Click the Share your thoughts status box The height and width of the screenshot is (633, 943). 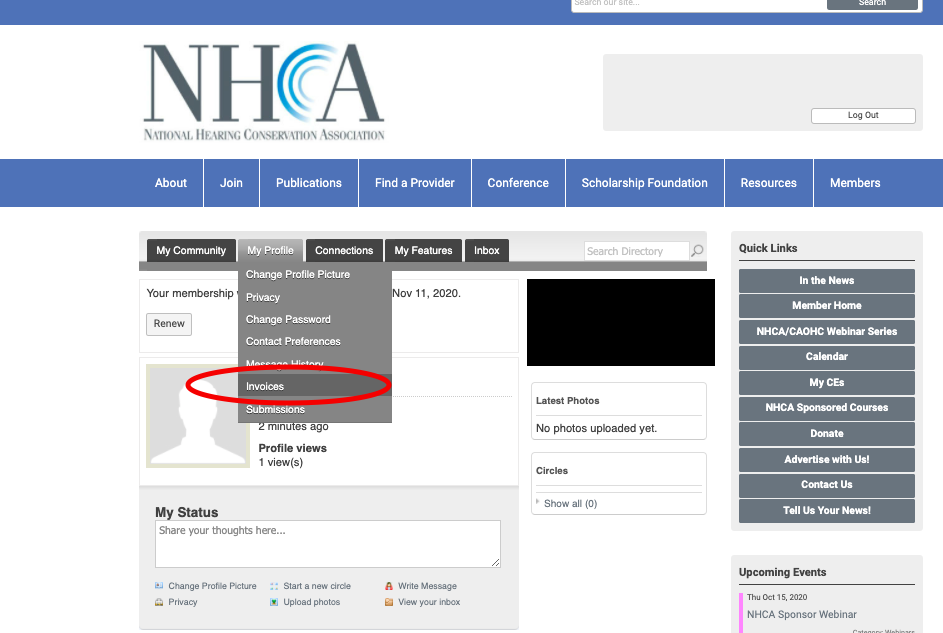(x=328, y=544)
